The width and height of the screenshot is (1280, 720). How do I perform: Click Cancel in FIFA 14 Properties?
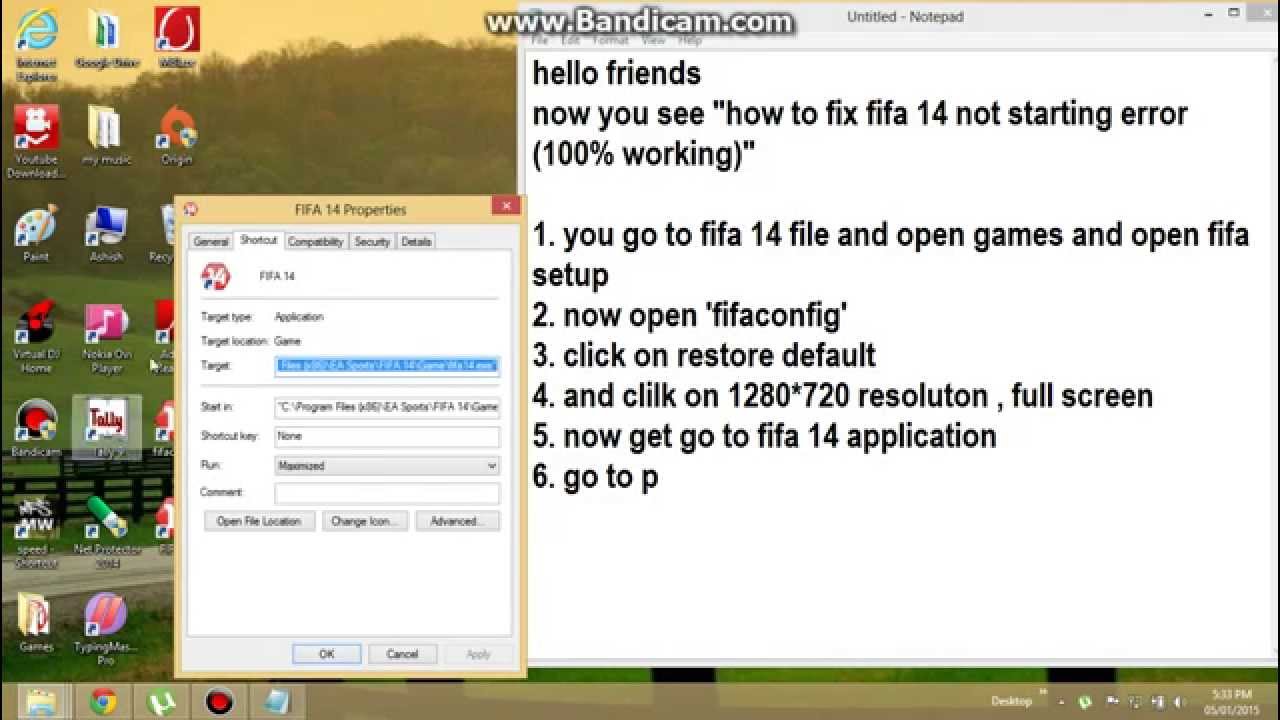coord(402,654)
